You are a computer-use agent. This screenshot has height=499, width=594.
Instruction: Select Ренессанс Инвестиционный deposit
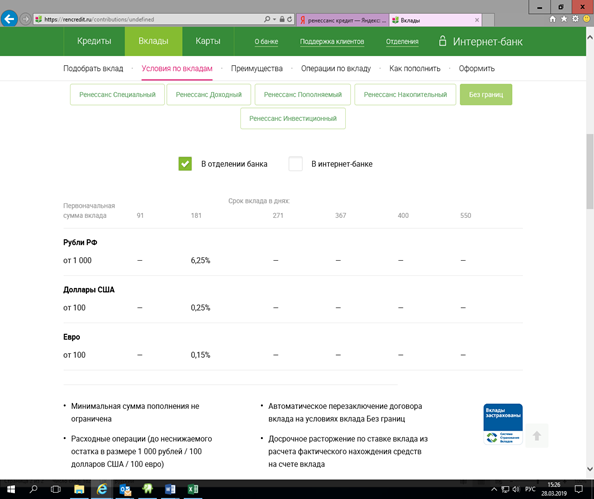(x=293, y=119)
